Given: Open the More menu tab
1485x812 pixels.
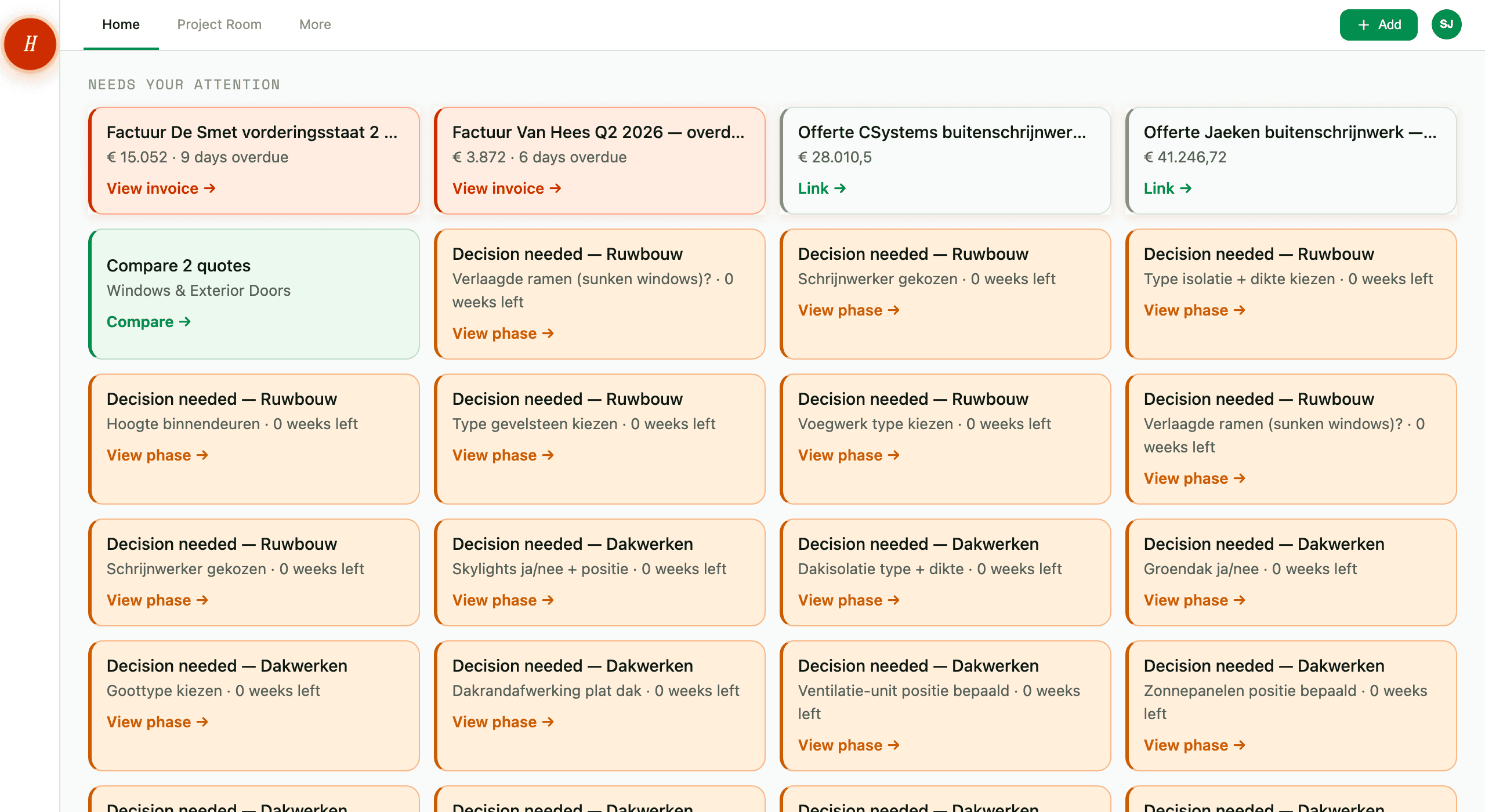Looking at the screenshot, I should [315, 24].
